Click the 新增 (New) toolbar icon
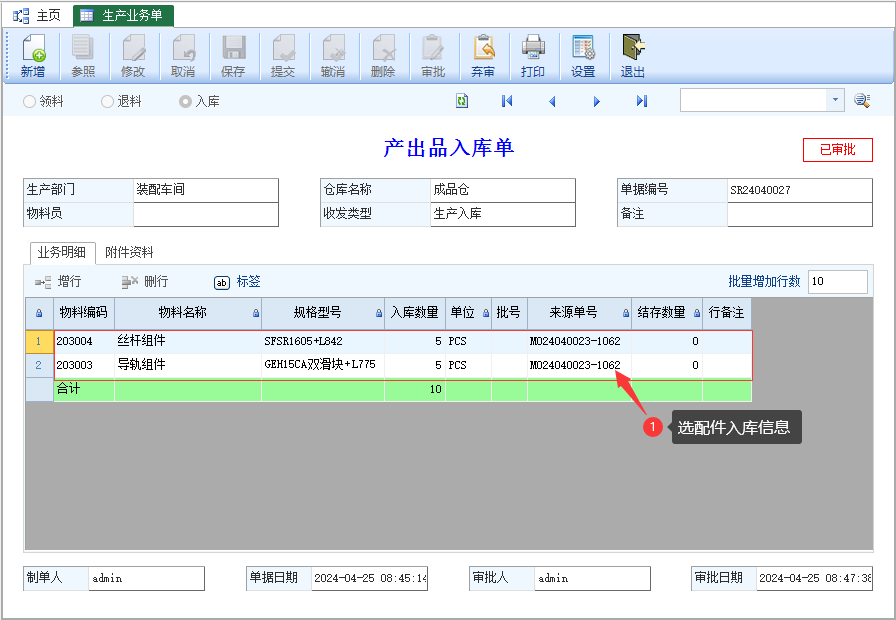Viewport: 896px width, 620px height. coord(33,56)
